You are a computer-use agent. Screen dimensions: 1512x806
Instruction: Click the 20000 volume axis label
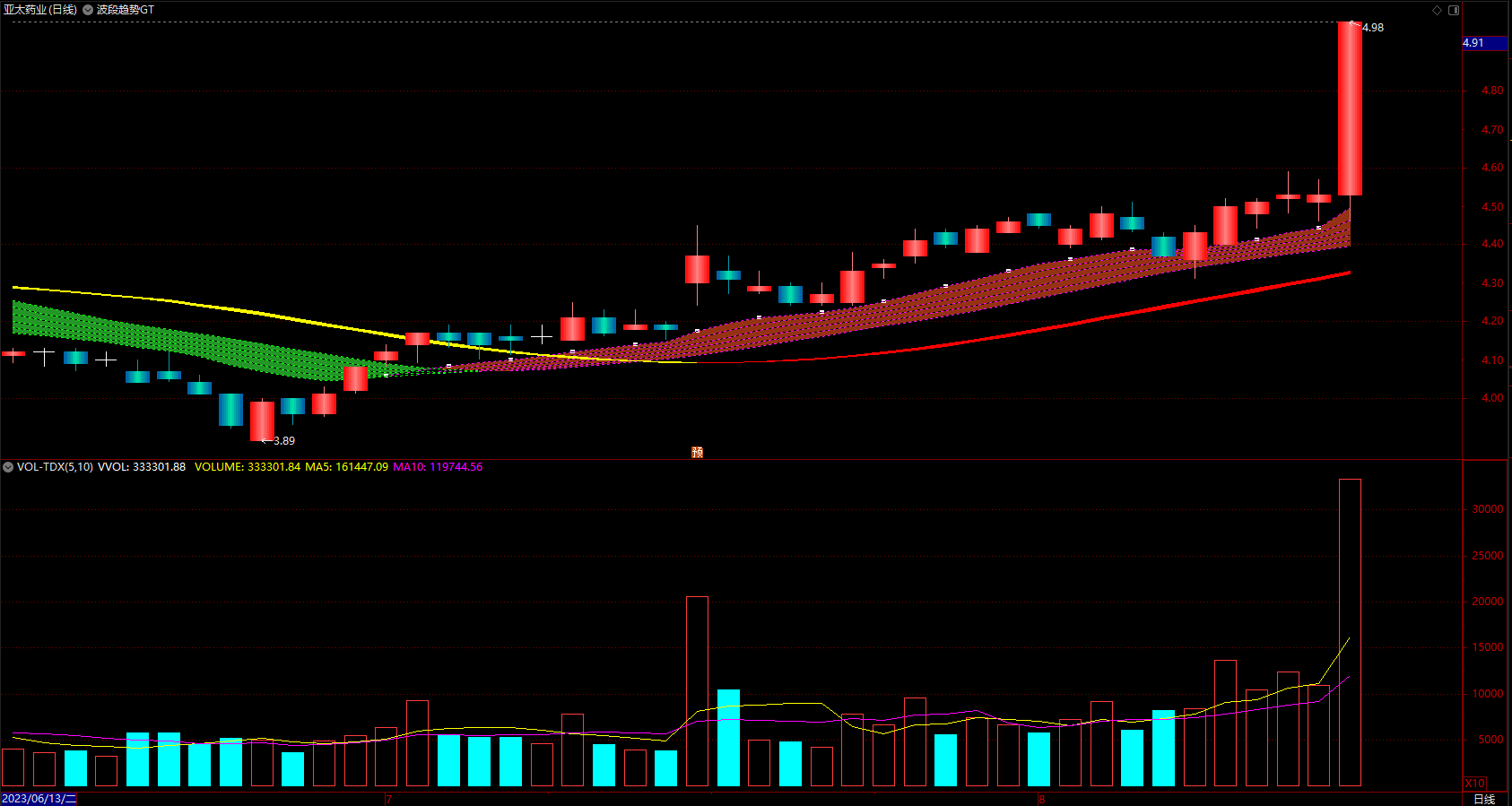1488,602
